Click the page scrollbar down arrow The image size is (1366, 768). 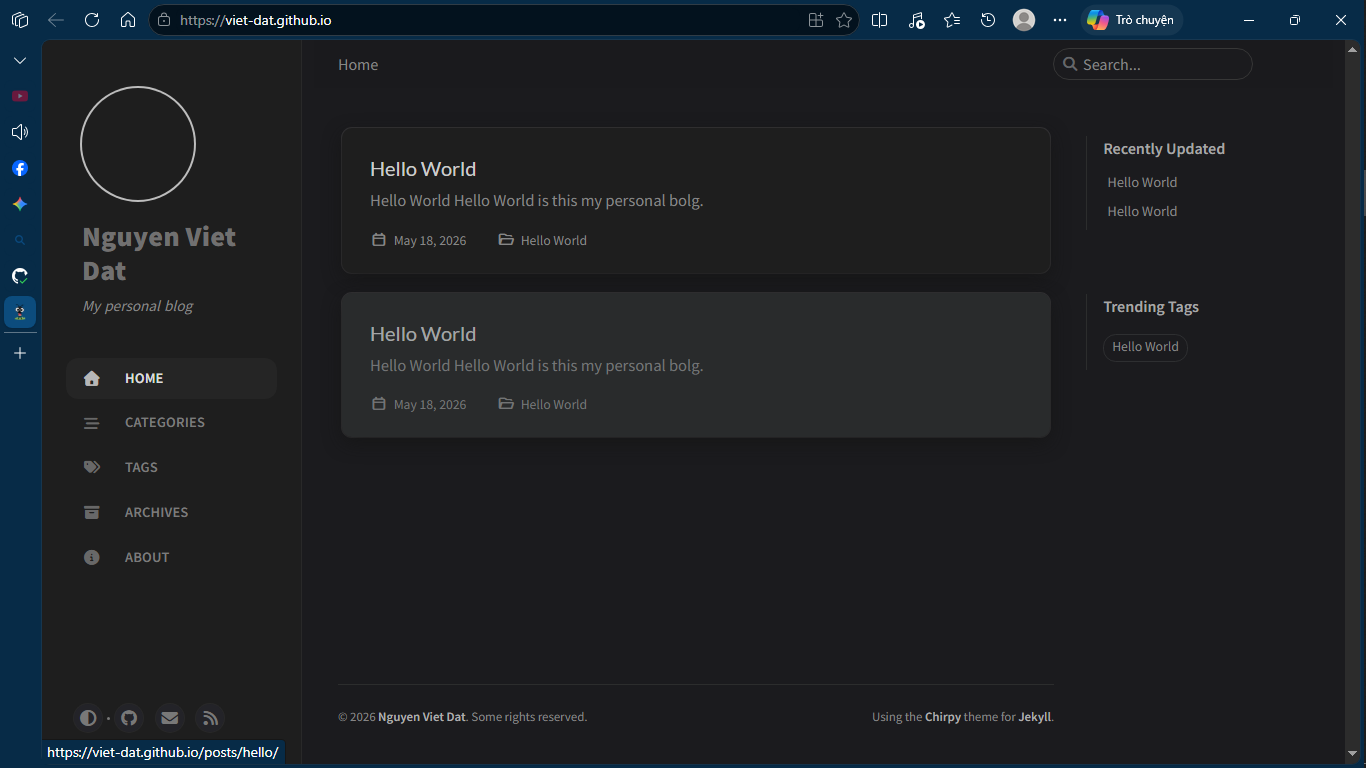click(1353, 753)
